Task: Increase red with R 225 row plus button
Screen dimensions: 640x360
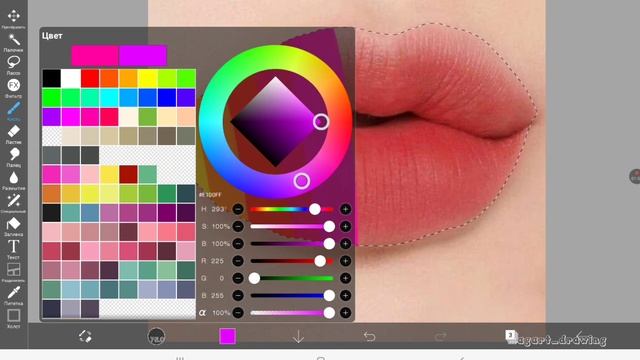Action: coord(345,261)
